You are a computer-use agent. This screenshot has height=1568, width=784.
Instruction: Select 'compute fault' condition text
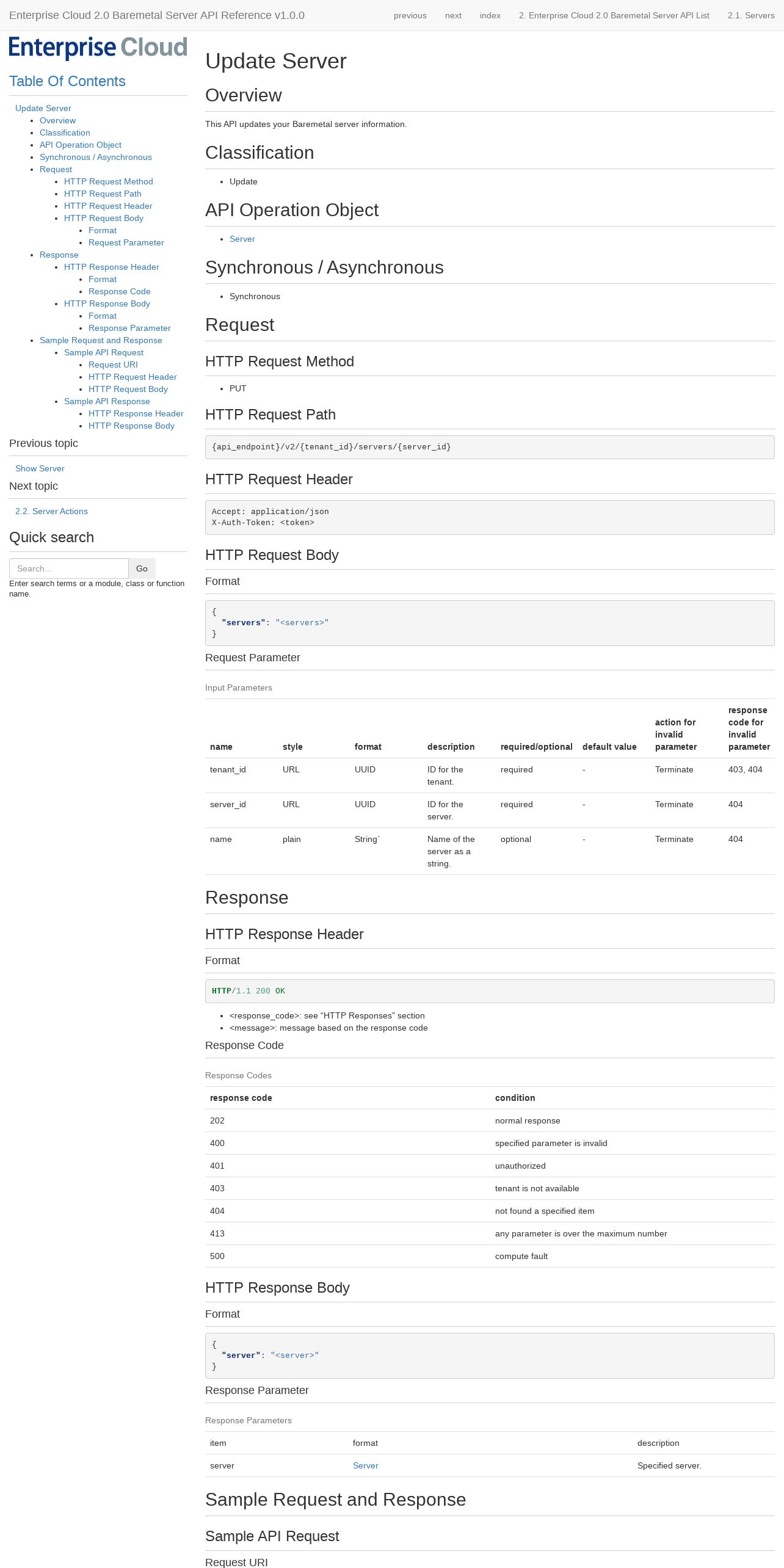click(521, 1256)
